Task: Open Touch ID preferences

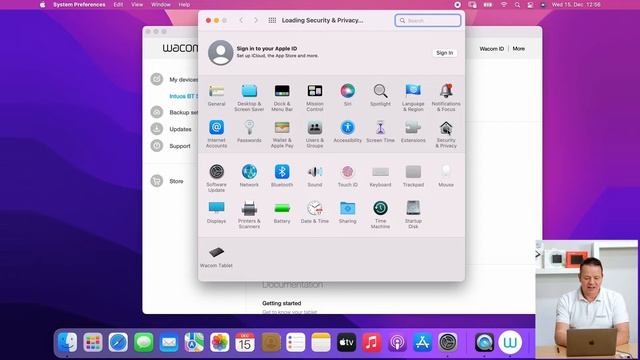Action: tap(348, 176)
